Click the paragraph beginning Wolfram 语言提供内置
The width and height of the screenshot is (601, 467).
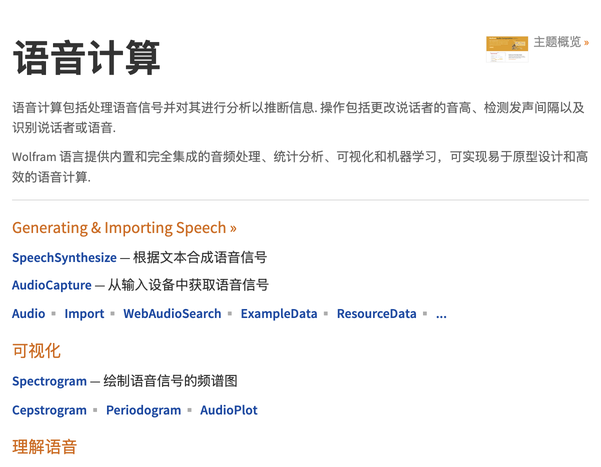pos(298,167)
